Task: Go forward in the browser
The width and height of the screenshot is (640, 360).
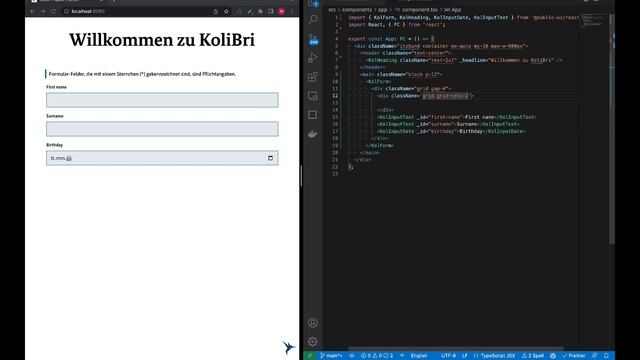Action: click(x=43, y=11)
